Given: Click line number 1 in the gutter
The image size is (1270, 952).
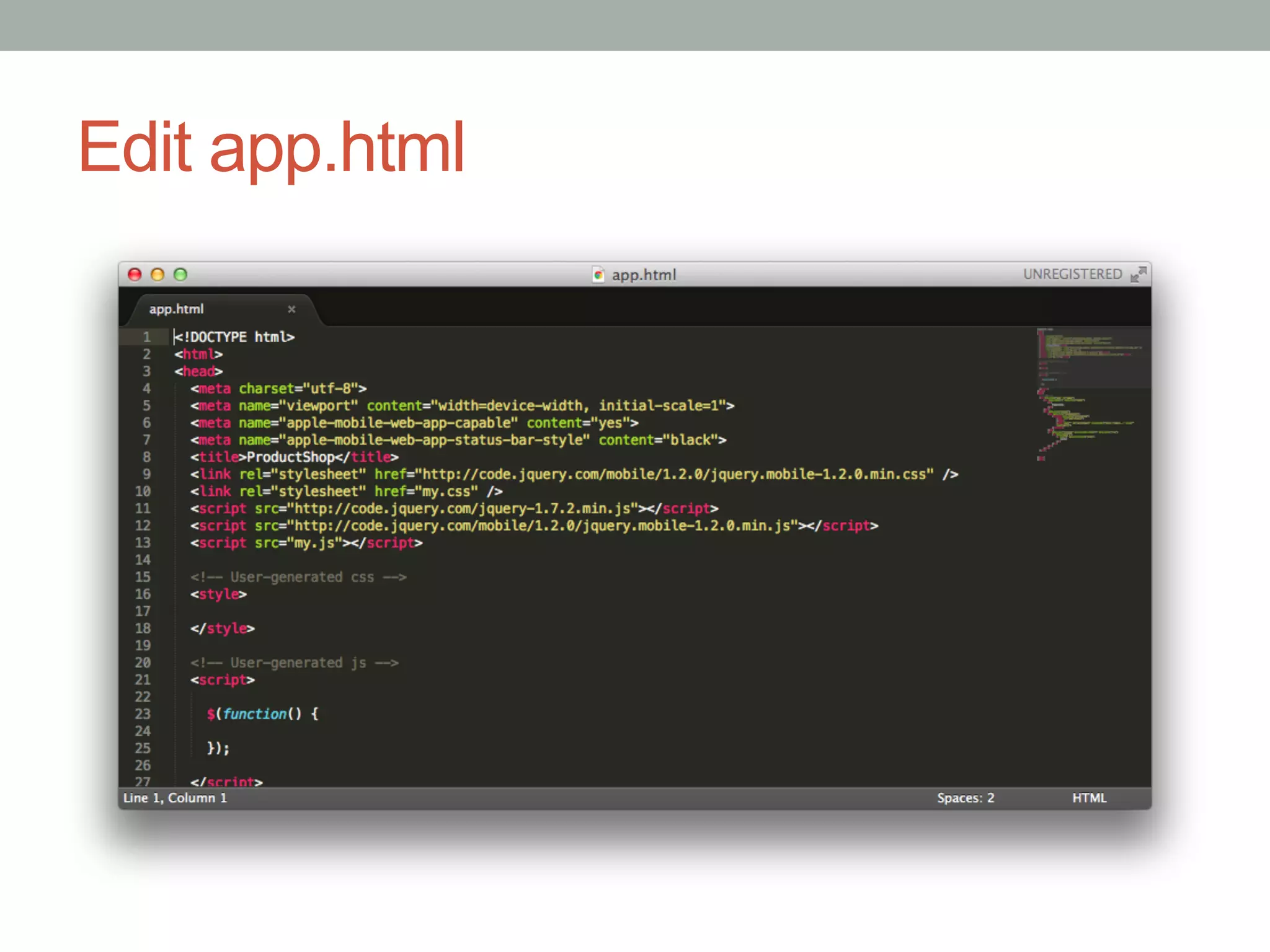Looking at the screenshot, I should [x=147, y=337].
